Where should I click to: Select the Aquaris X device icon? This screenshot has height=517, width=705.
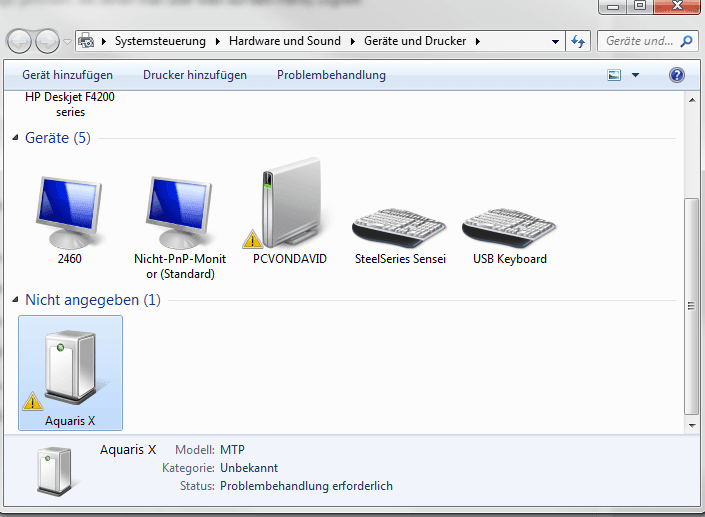[x=72, y=367]
